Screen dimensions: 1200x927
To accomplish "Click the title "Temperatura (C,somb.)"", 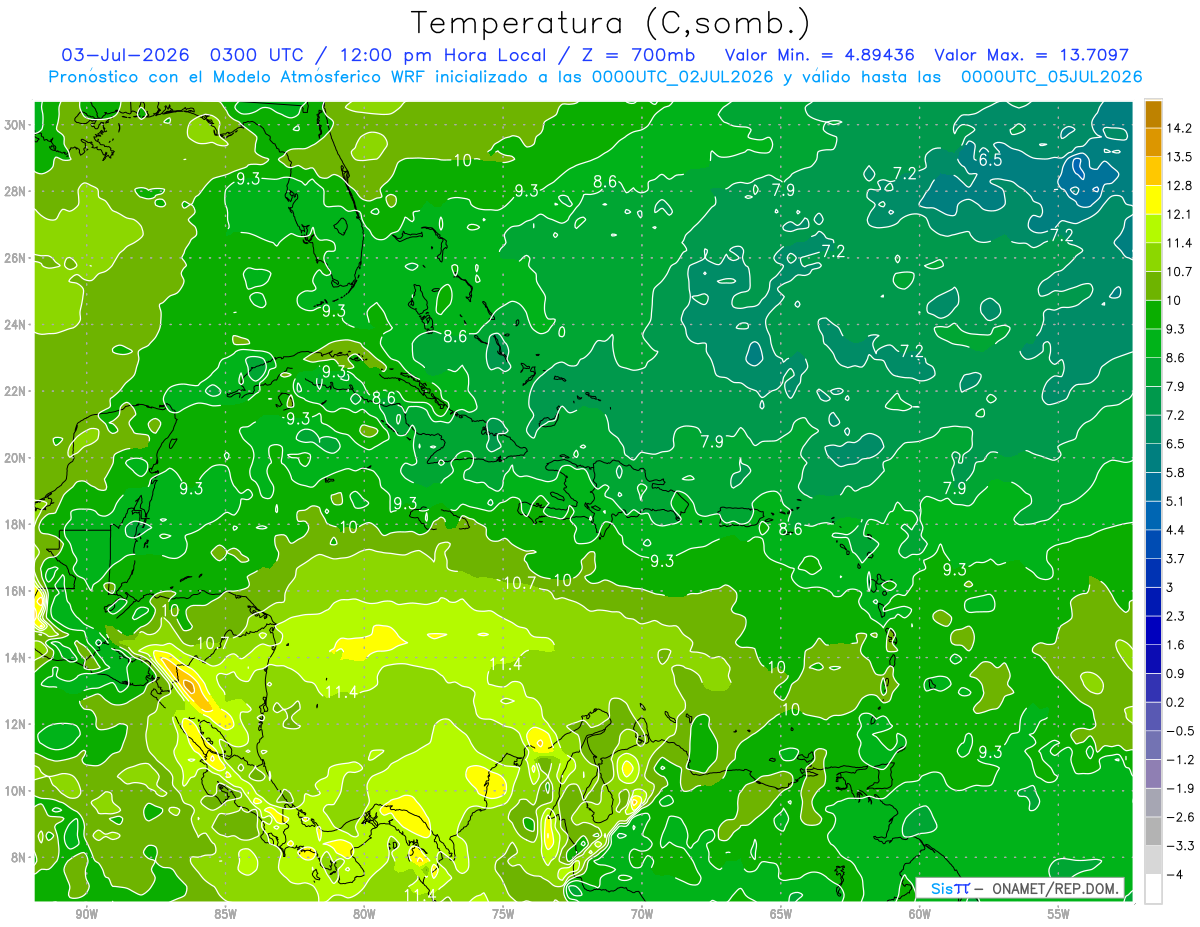I will [x=611, y=23].
